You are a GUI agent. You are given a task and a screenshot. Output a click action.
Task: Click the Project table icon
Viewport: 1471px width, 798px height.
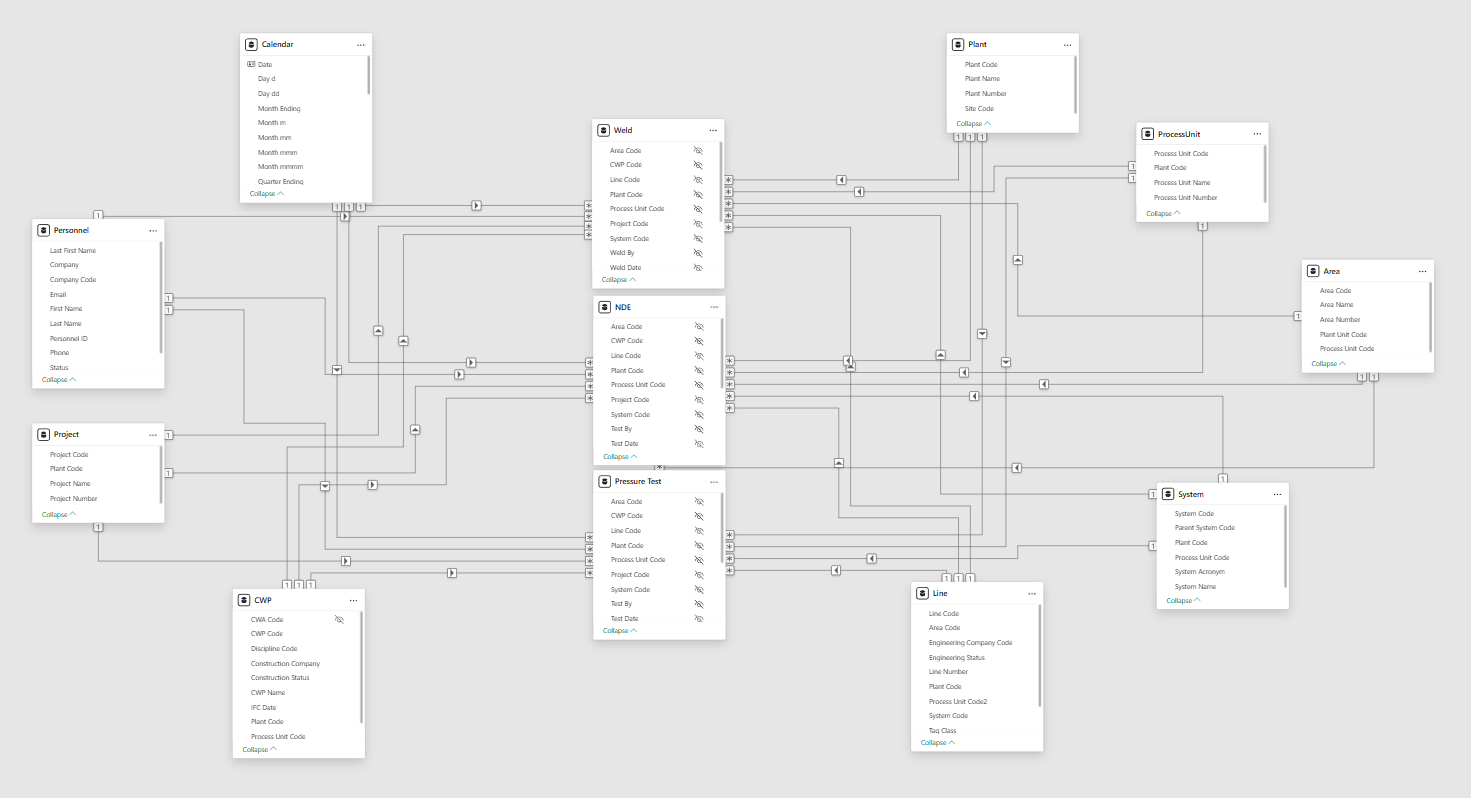click(43, 435)
